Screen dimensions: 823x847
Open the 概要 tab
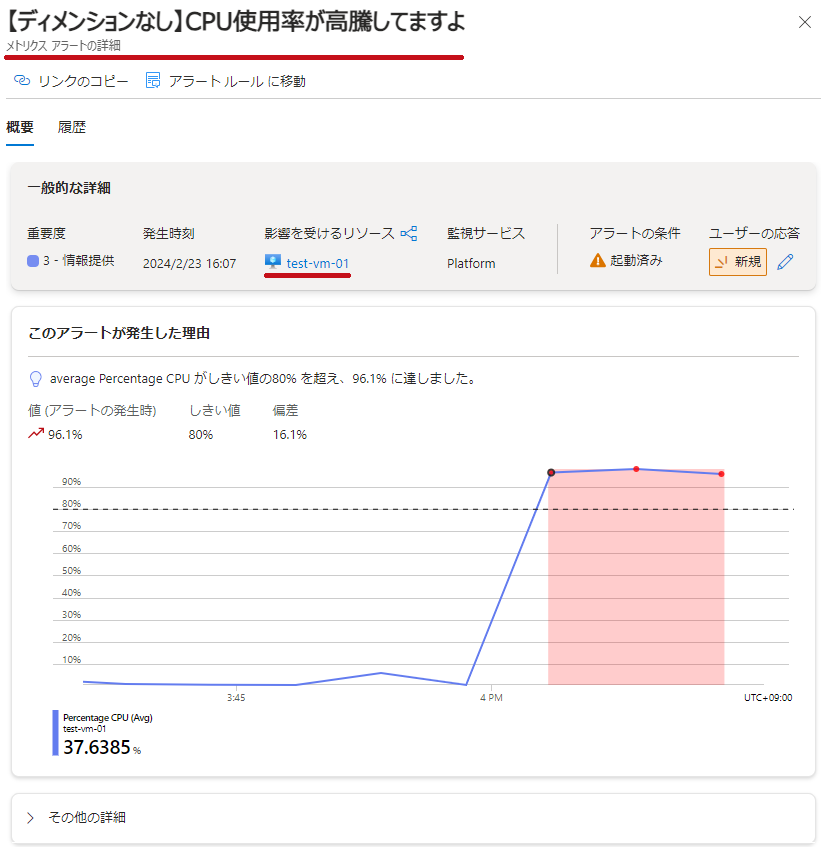pyautogui.click(x=20, y=127)
